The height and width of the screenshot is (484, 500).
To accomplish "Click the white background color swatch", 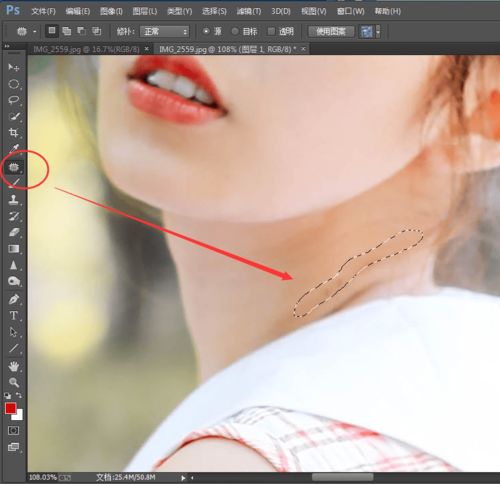I will pyautogui.click(x=19, y=416).
